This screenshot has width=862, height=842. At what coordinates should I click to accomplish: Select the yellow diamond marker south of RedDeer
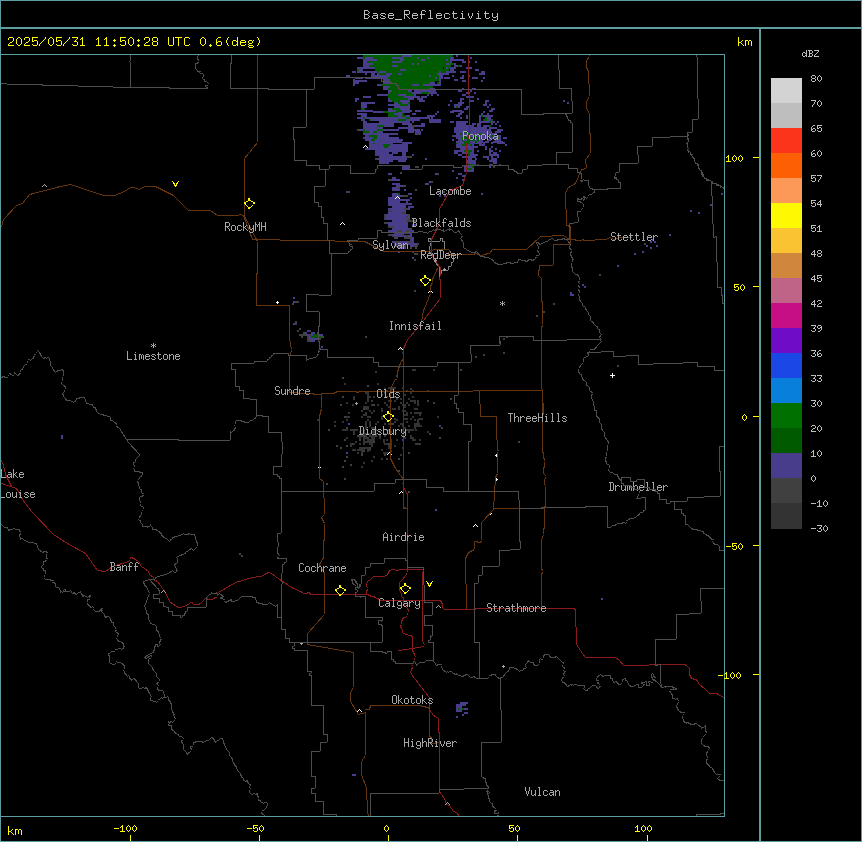click(x=426, y=281)
